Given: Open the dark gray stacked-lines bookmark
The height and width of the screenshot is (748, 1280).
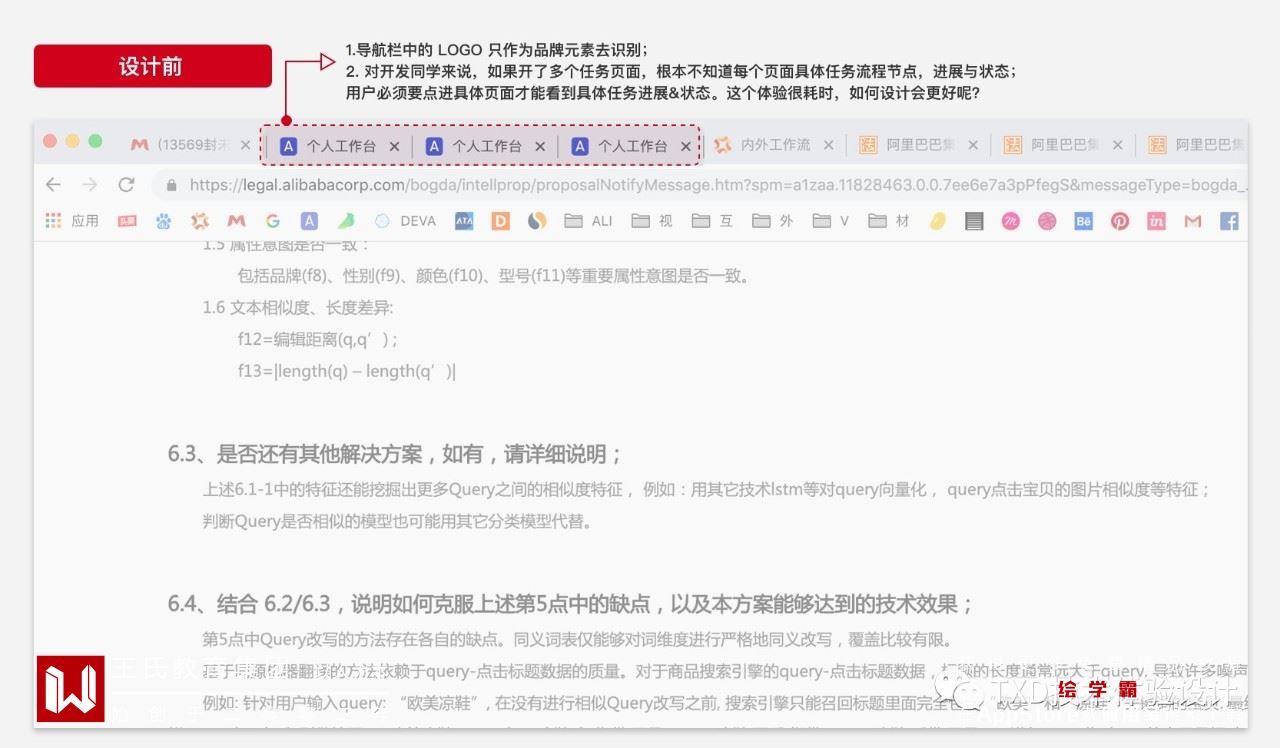Looking at the screenshot, I should point(974,221).
